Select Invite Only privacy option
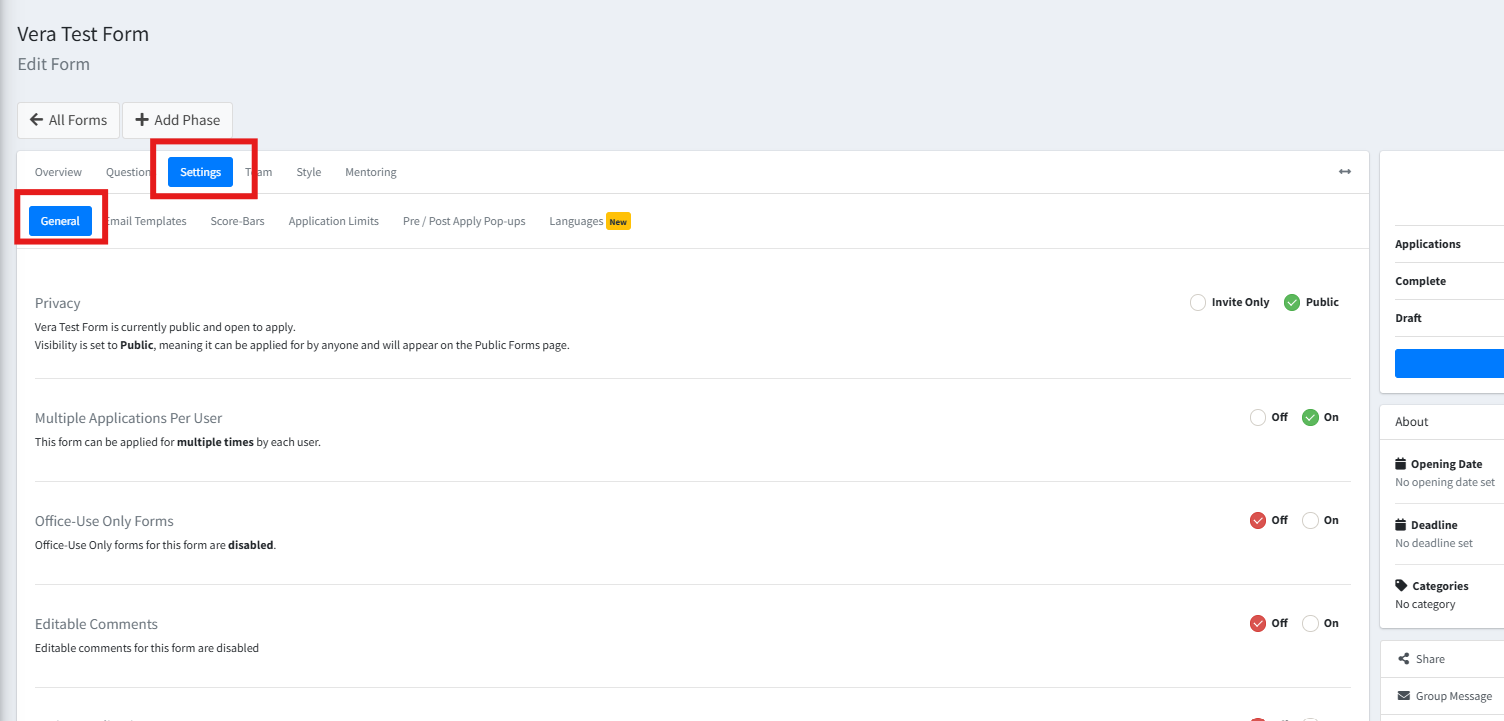1504x721 pixels. 1198,302
